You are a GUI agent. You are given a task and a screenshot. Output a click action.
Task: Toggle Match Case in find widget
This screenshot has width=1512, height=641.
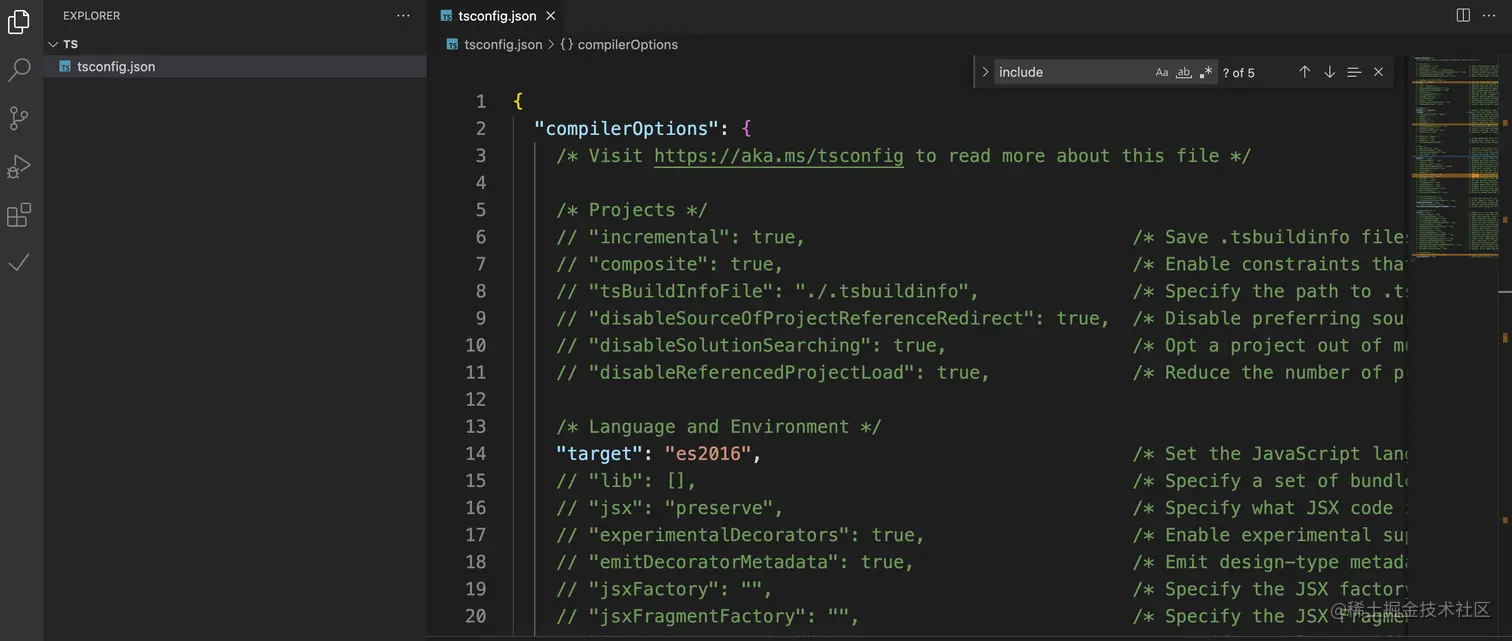tap(1161, 72)
